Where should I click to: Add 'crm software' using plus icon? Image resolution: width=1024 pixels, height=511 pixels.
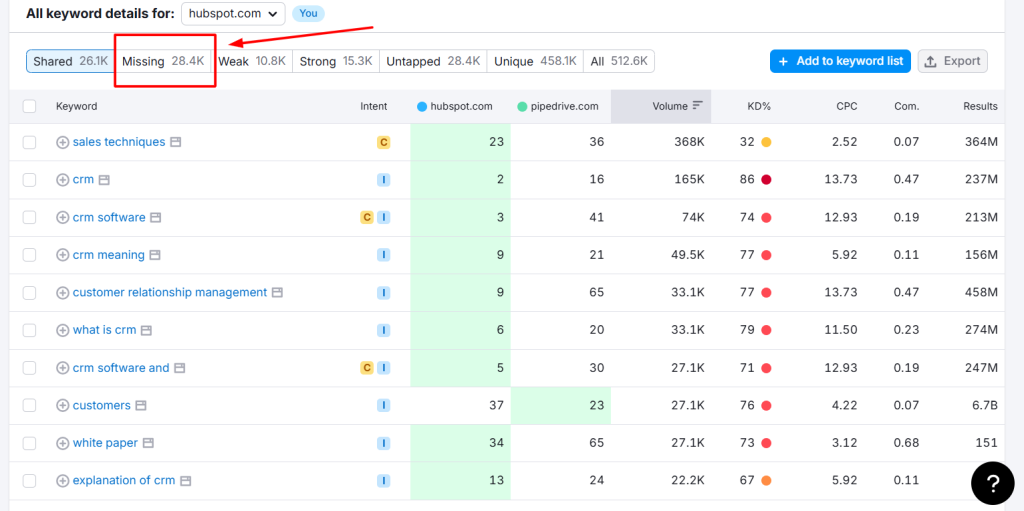pos(63,218)
